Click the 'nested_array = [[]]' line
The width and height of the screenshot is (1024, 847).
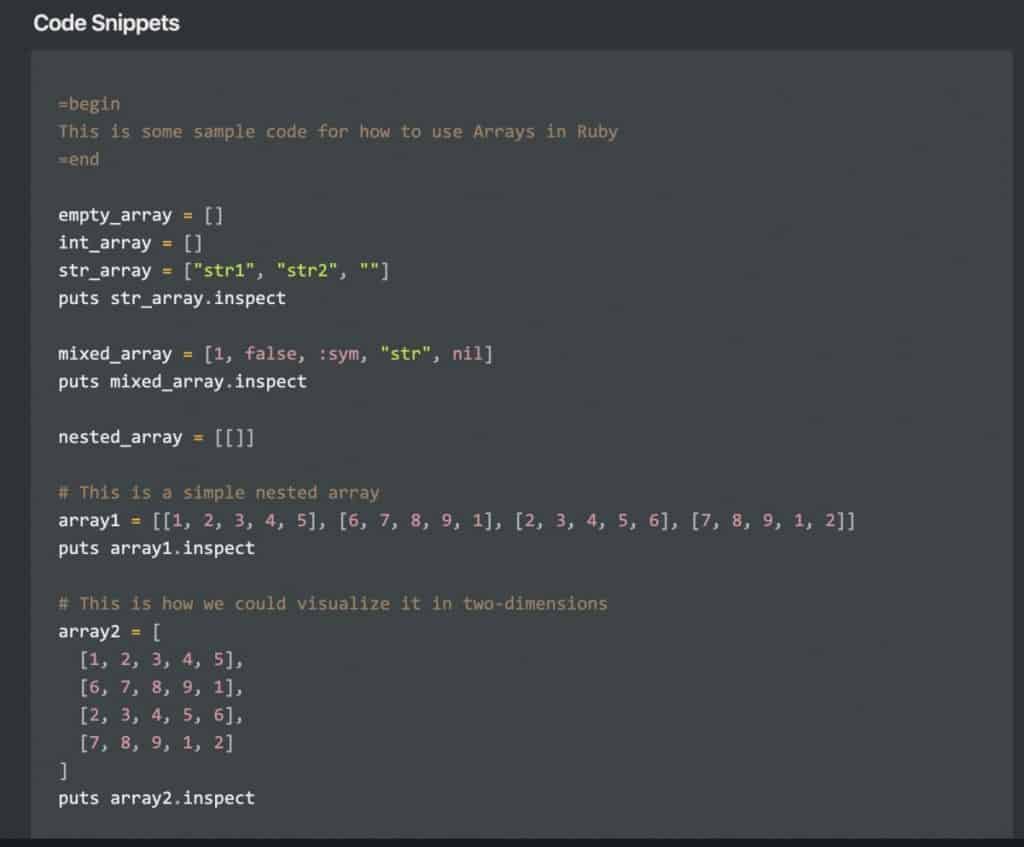156,437
